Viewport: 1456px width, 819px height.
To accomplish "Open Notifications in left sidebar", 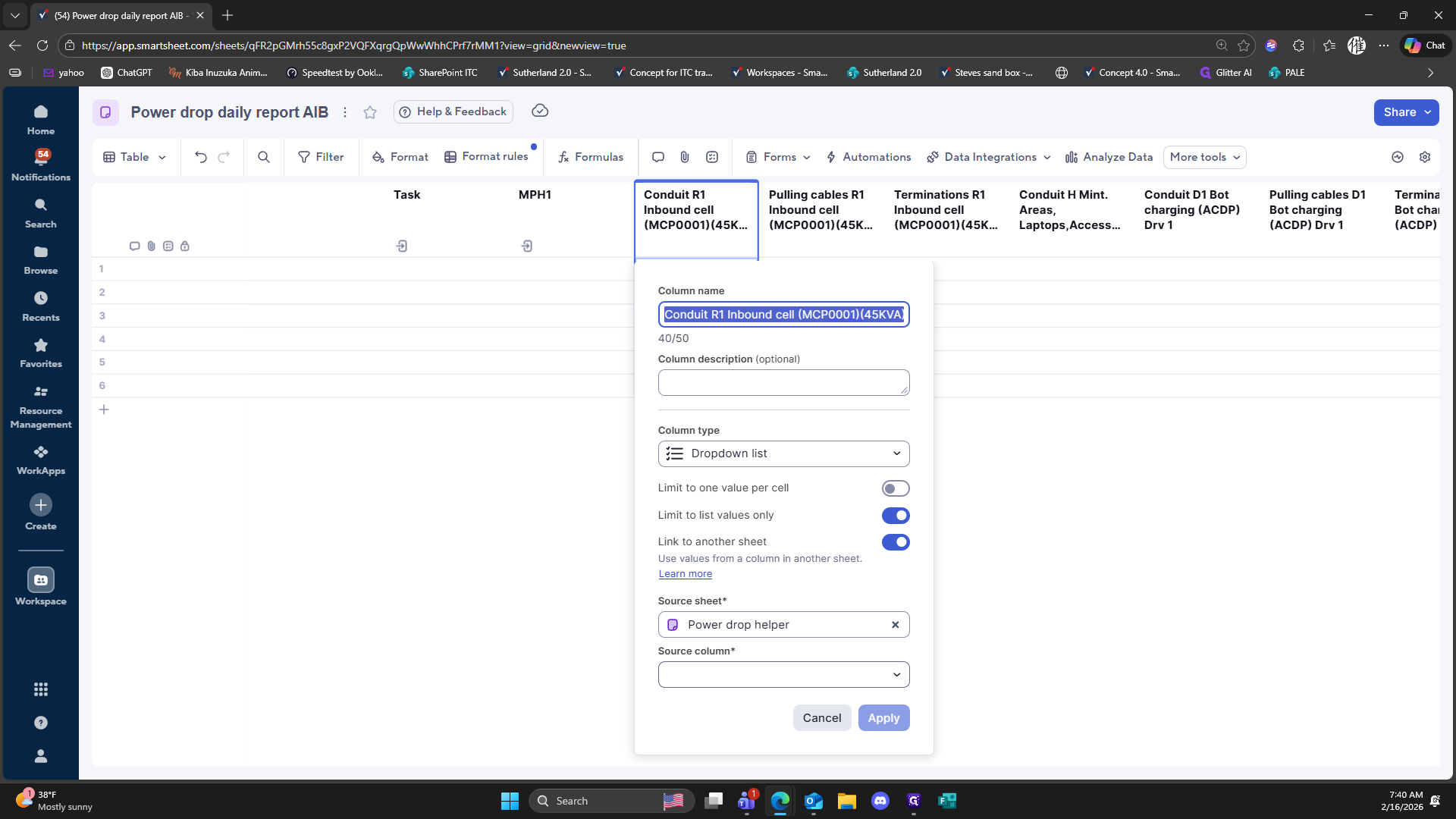I will (41, 165).
